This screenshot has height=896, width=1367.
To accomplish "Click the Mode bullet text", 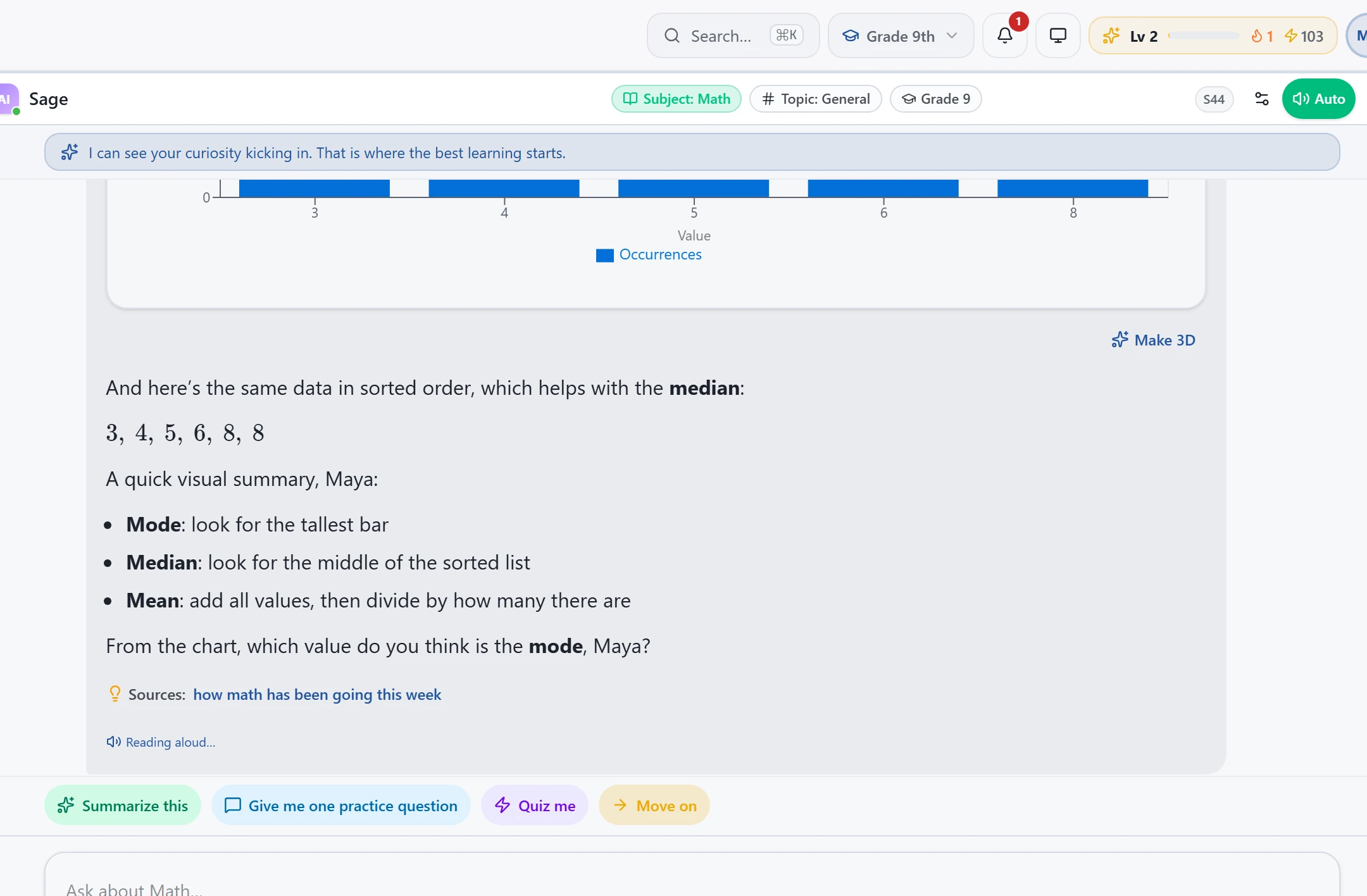I will click(257, 525).
